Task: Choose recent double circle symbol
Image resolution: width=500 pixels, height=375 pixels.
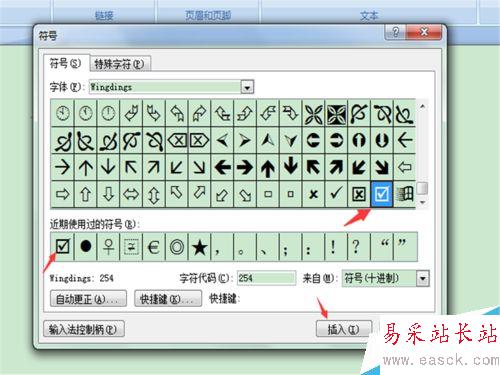Action: (176, 247)
